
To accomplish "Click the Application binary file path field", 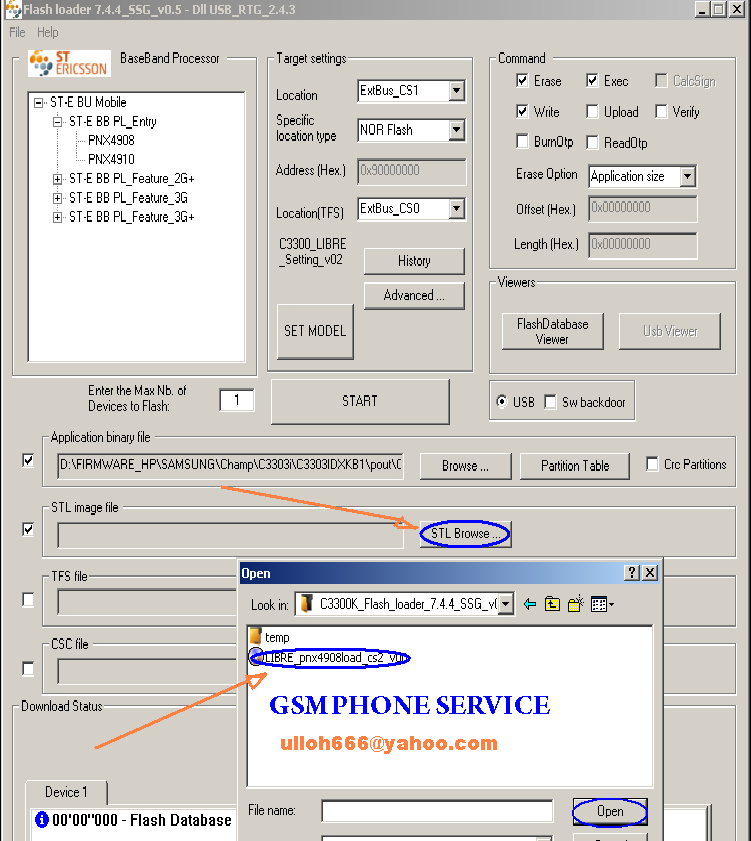I will 231,465.
